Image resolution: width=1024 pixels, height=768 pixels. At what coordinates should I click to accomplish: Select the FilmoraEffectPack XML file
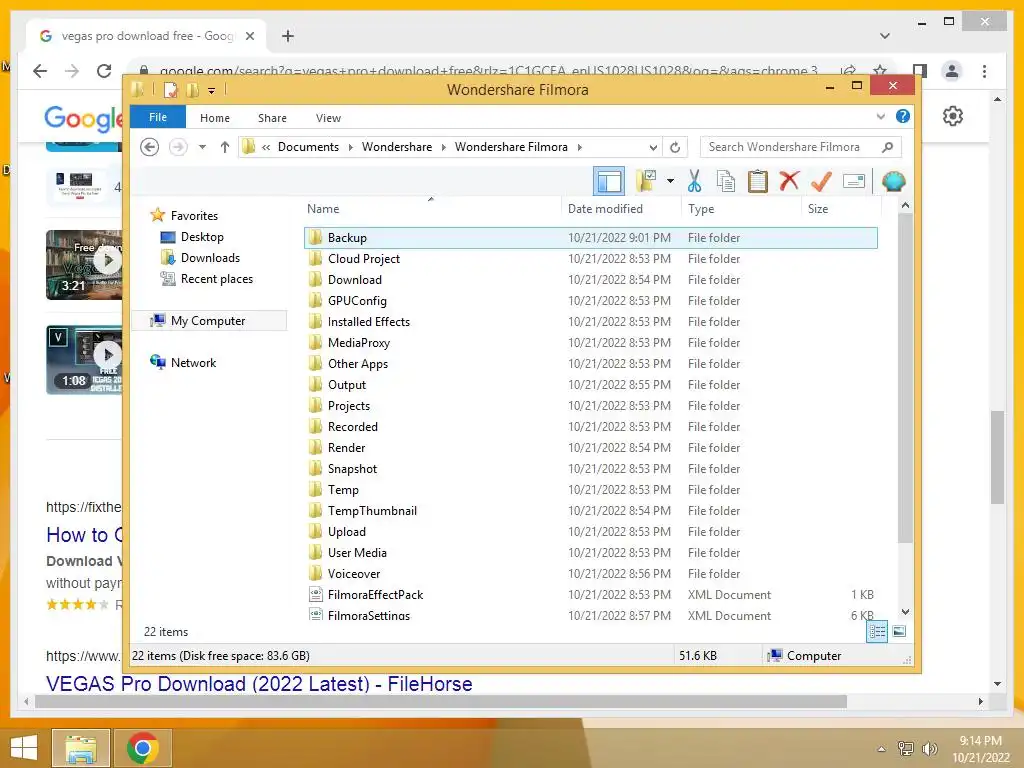click(x=590, y=594)
